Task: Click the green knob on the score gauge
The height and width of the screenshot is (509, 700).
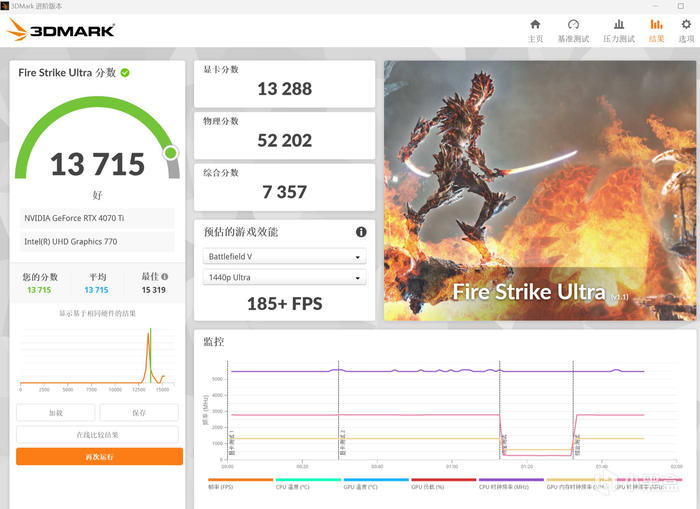Action: point(171,153)
